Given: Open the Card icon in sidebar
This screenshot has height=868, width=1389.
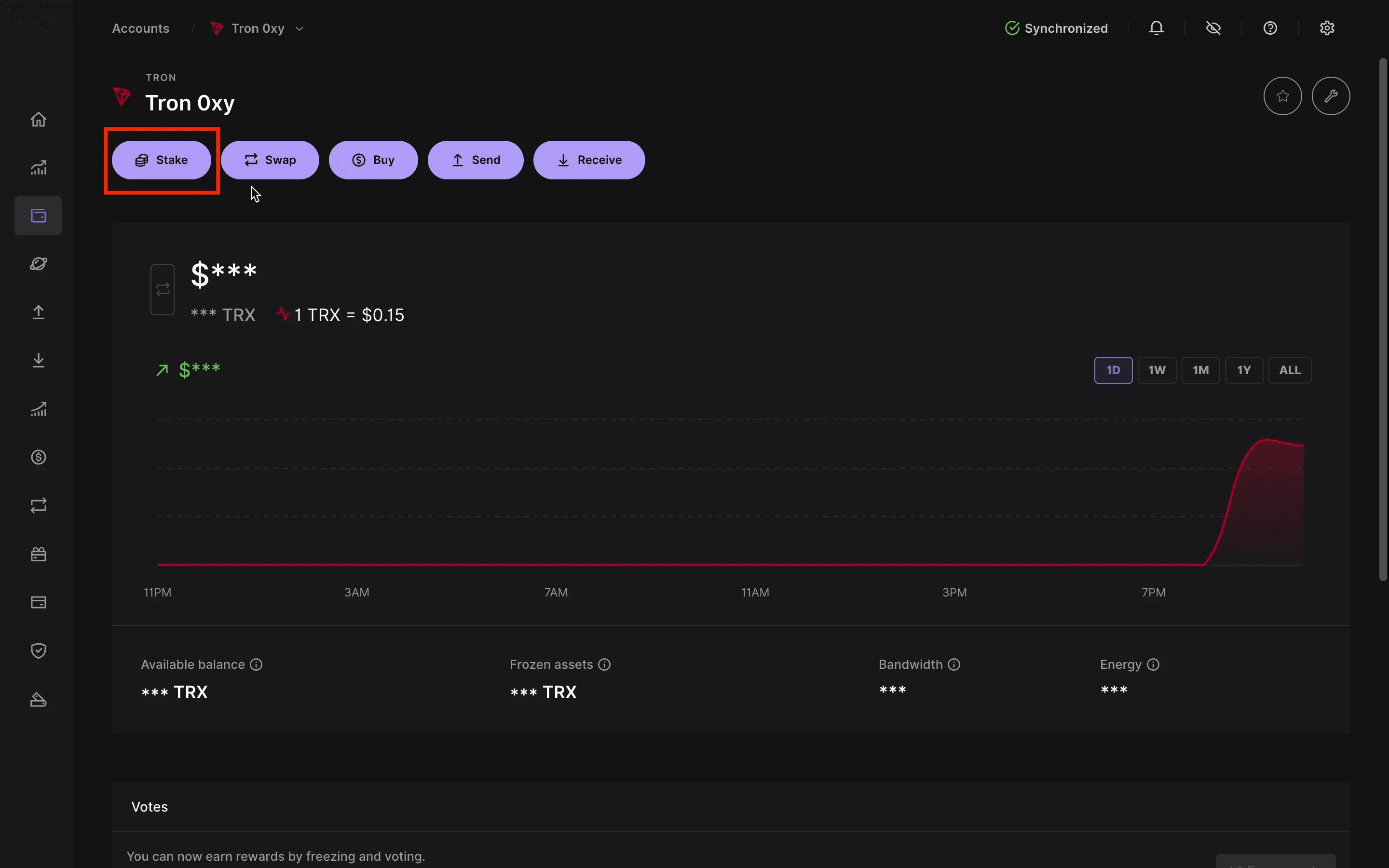Looking at the screenshot, I should coord(39,602).
